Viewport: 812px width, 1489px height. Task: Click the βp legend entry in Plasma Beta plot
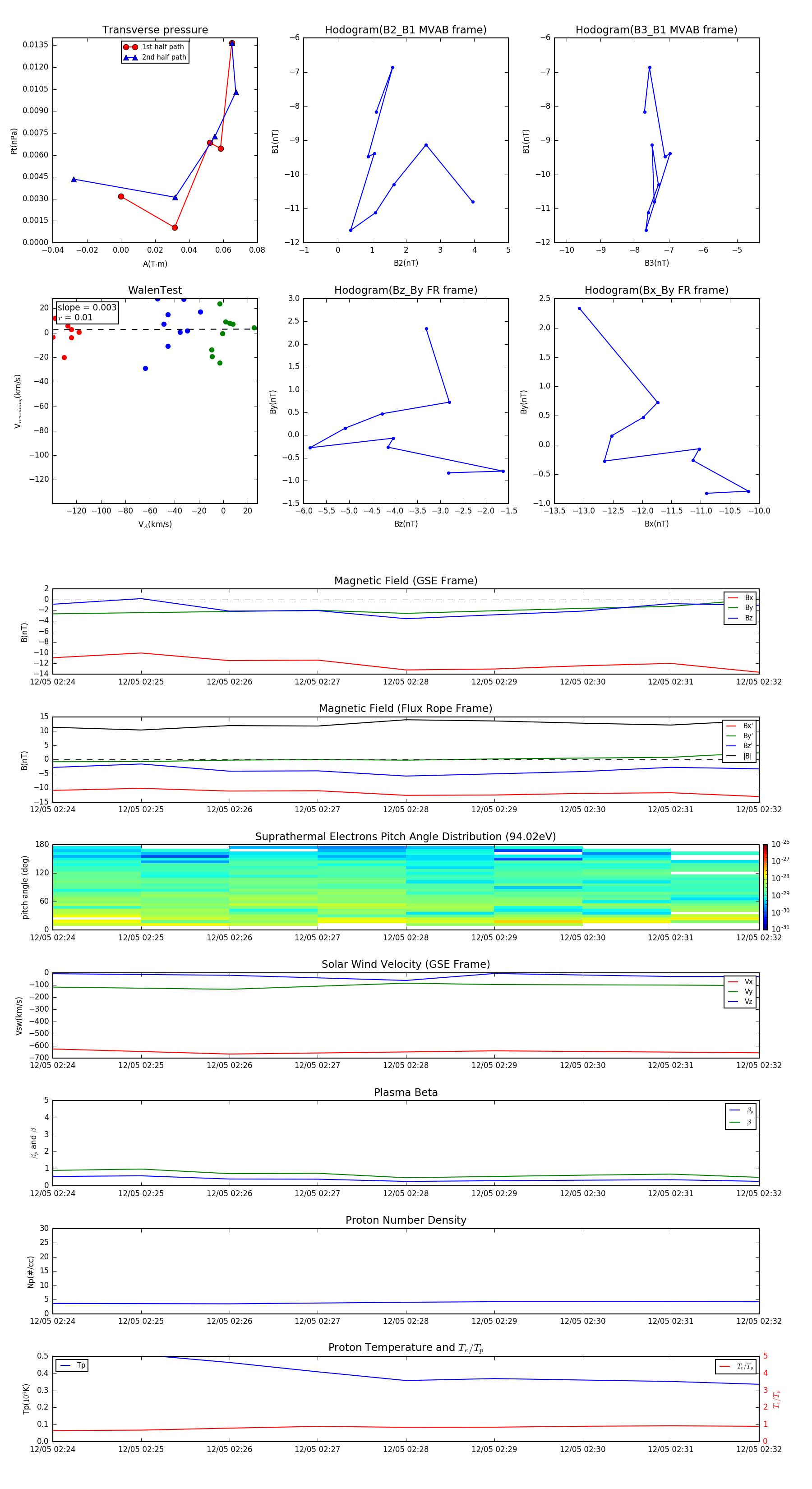click(741, 1110)
